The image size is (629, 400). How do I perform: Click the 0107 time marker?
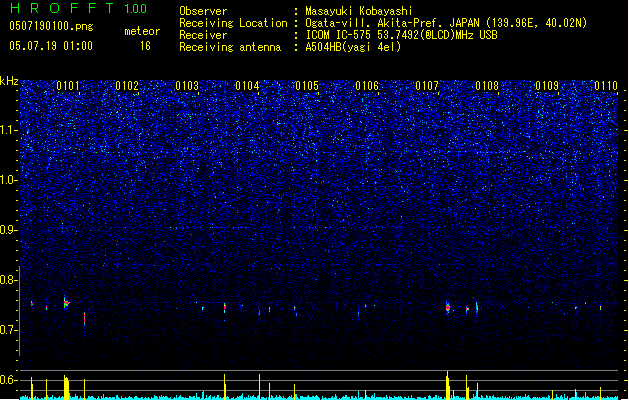[x=427, y=86]
